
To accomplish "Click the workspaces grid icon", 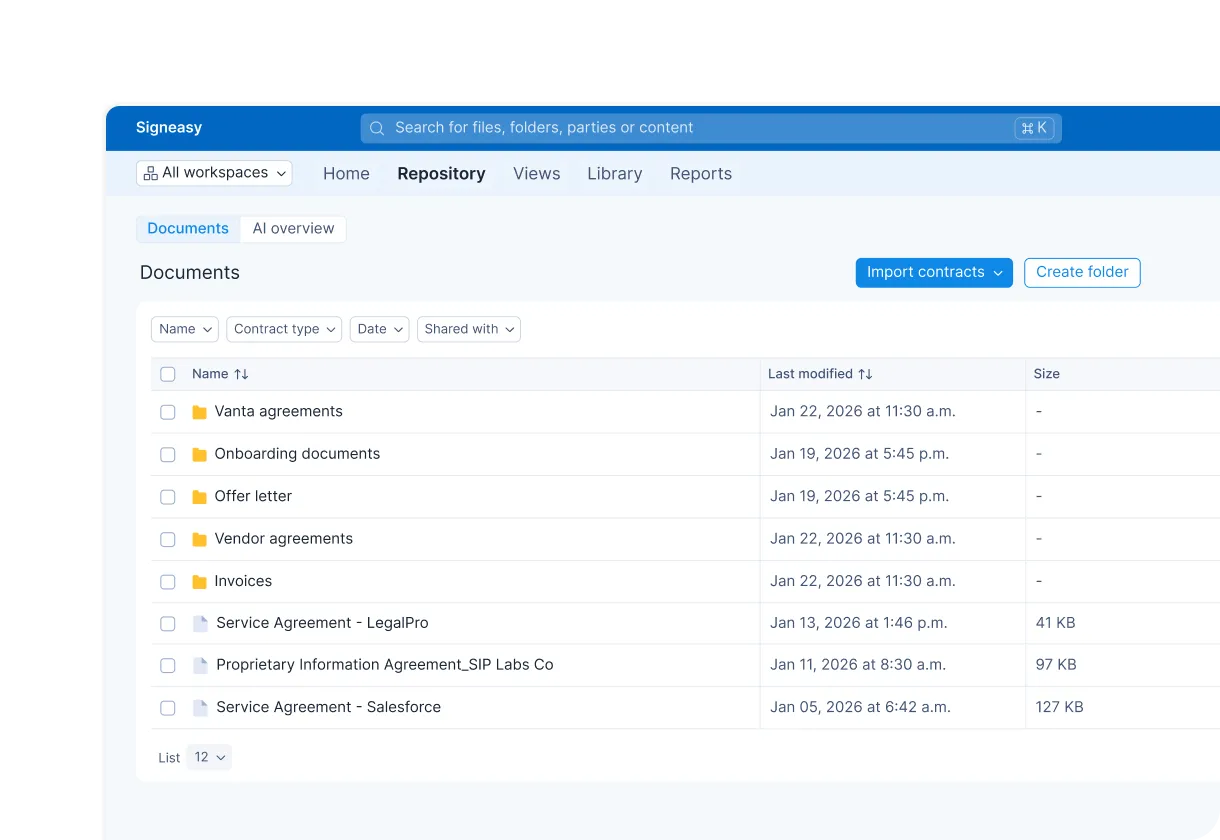I will pos(150,173).
